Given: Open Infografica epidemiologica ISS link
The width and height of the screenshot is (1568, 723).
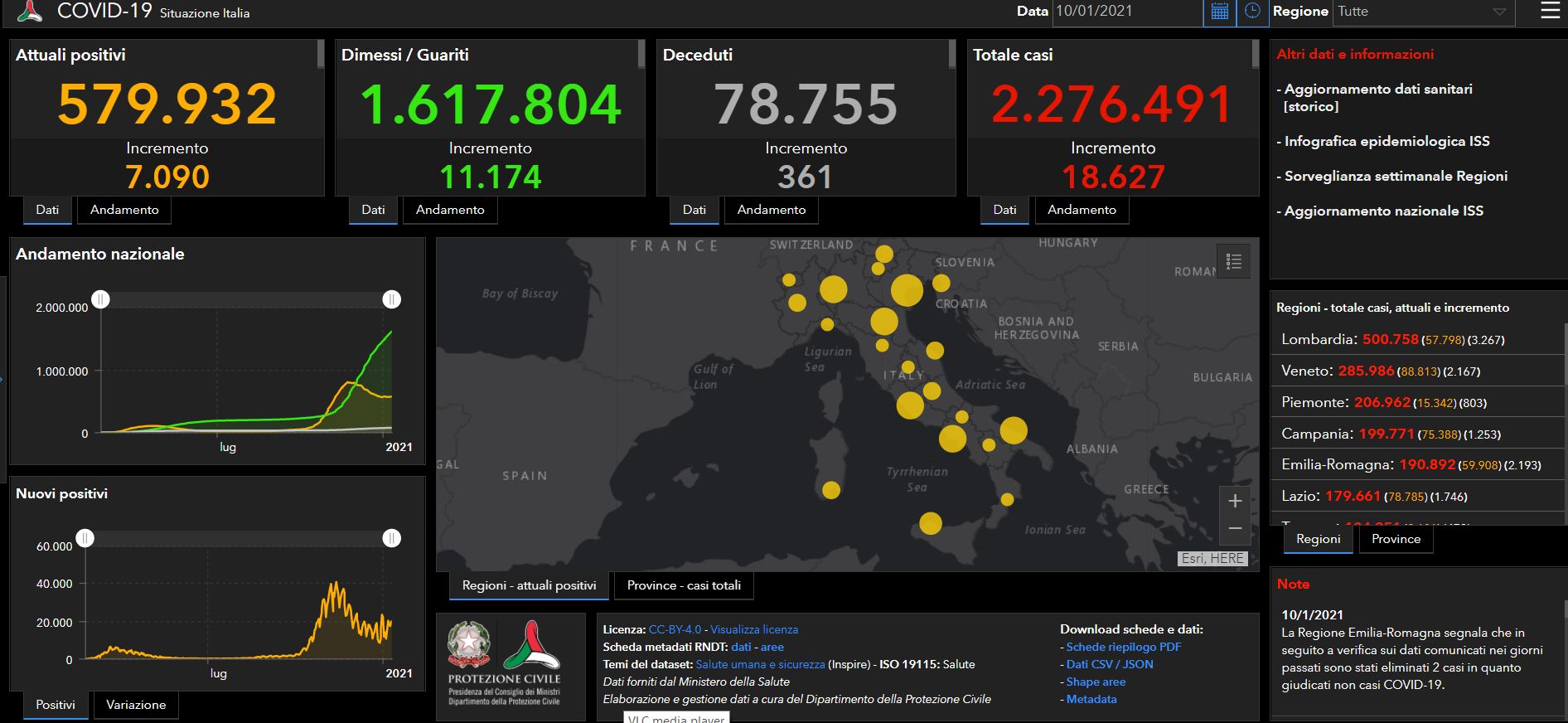Looking at the screenshot, I should tap(1387, 141).
